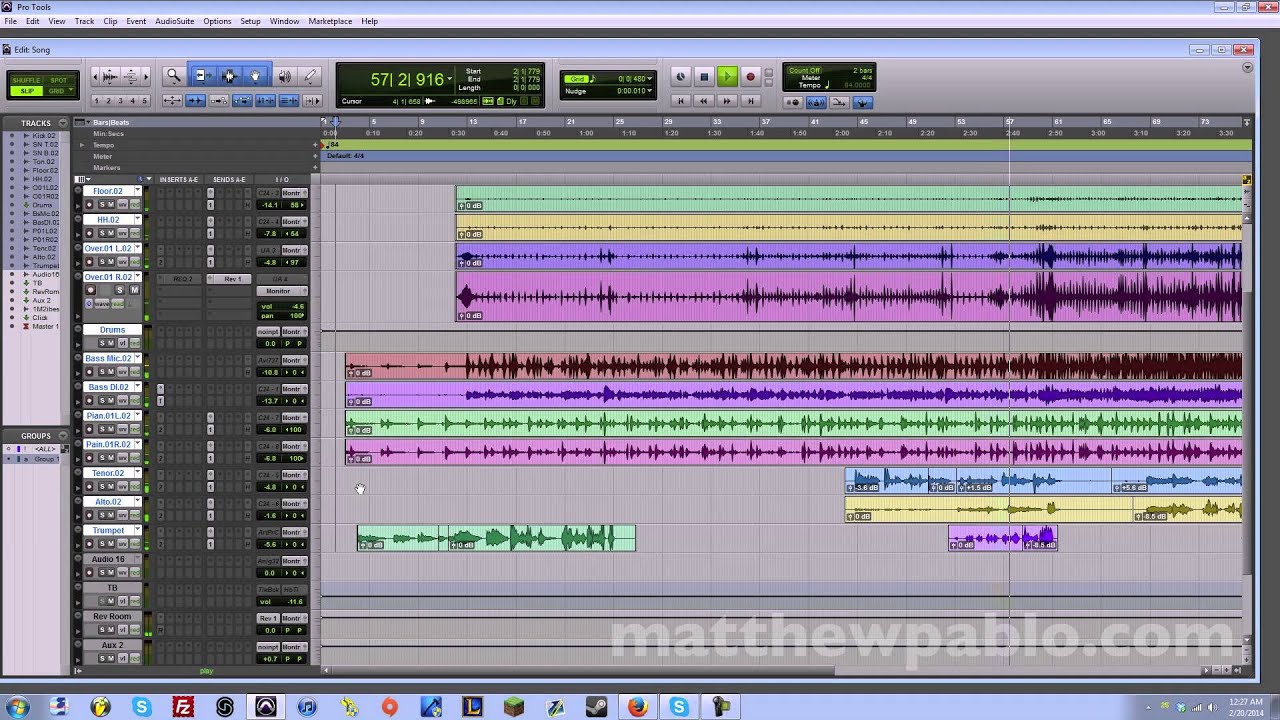The image size is (1280, 720).
Task: Open the Clip menu
Action: [110, 21]
